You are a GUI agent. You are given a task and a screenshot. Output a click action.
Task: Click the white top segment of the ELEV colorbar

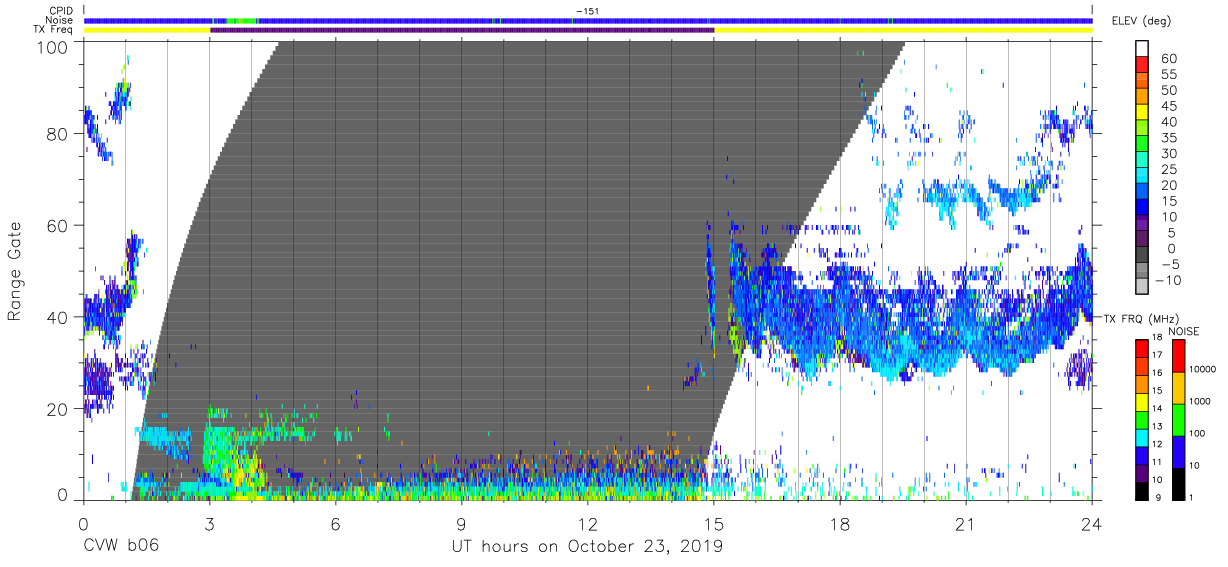[1143, 50]
